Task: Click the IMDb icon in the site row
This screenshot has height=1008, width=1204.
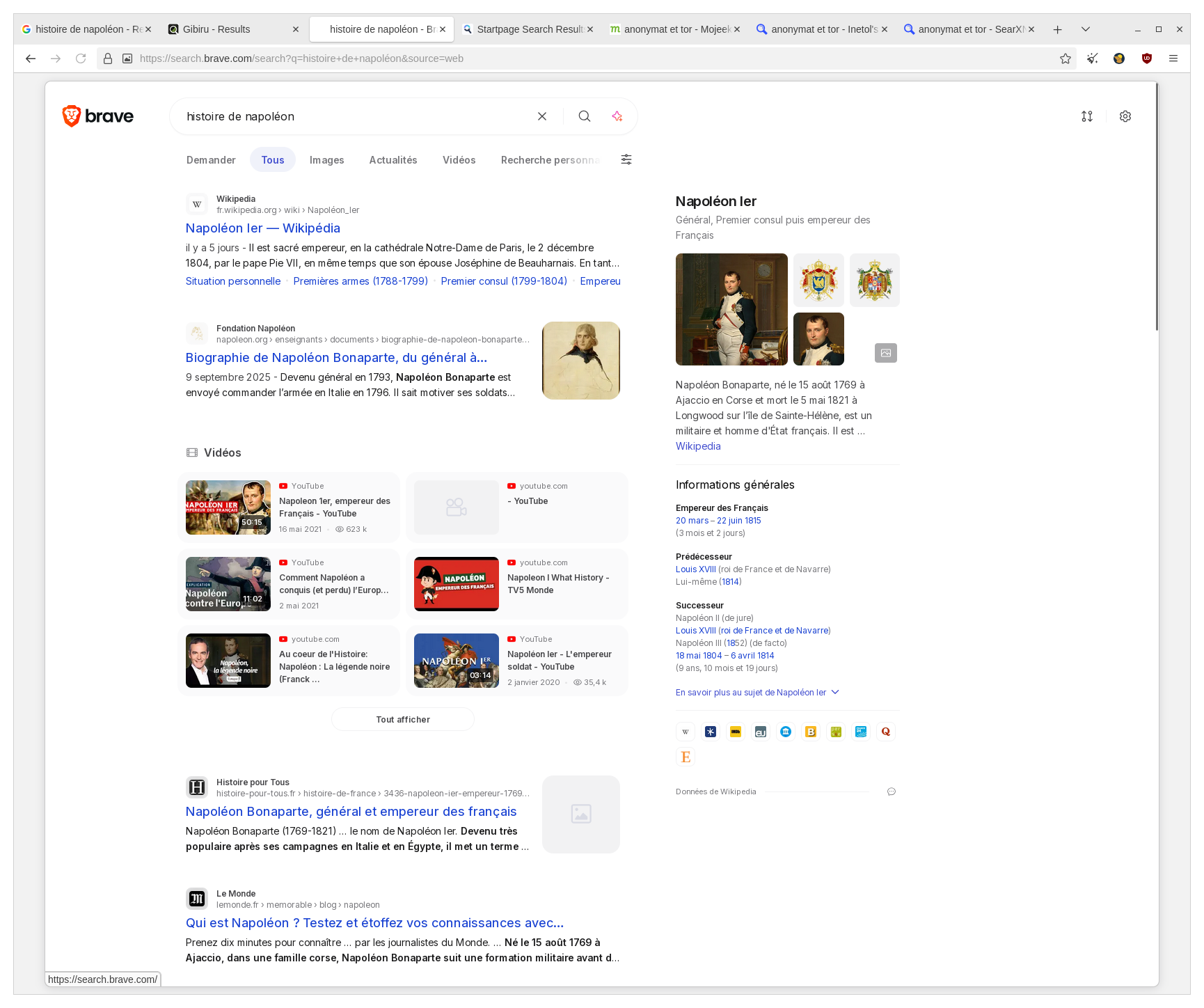Action: 735,732
